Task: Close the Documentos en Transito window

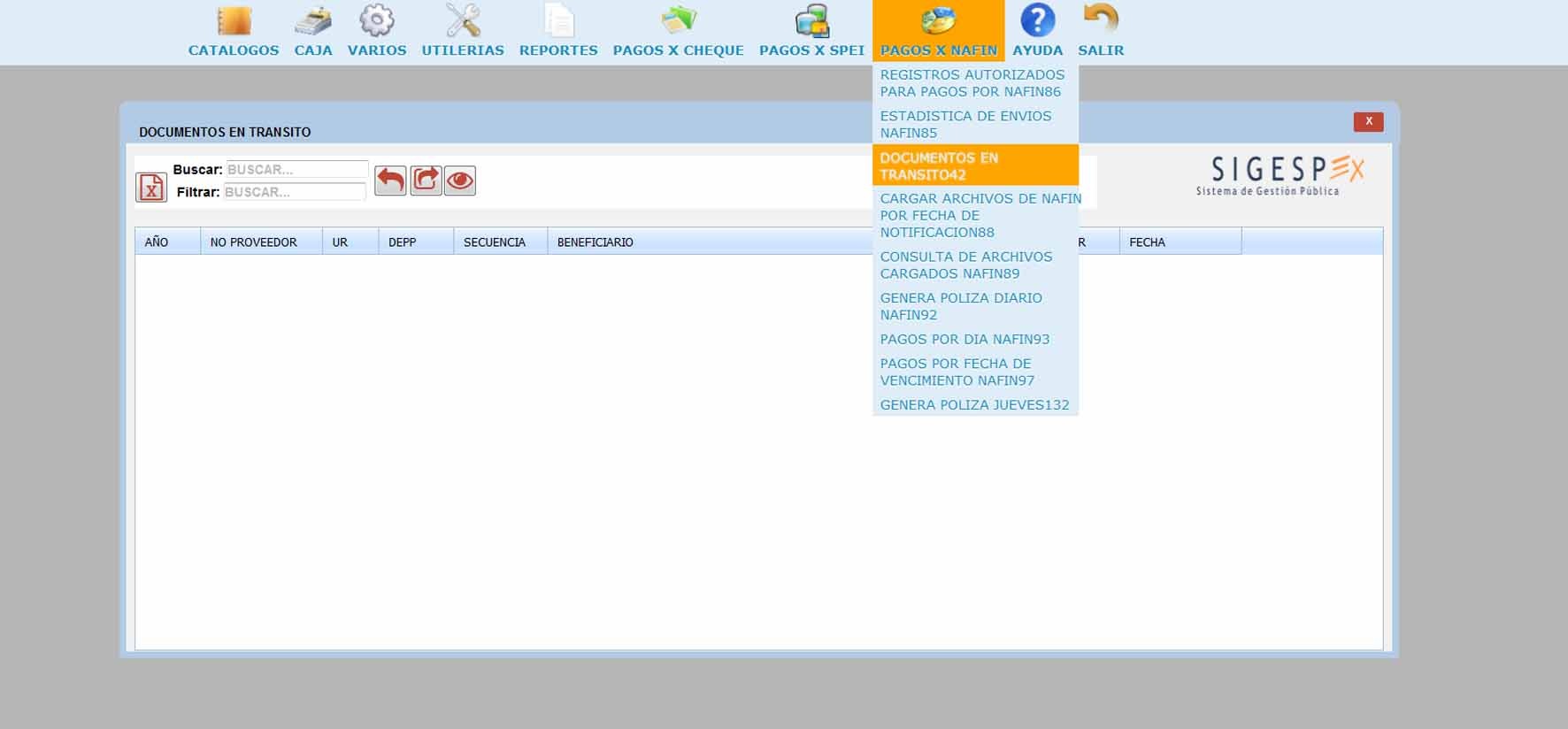Action: click(x=1368, y=121)
